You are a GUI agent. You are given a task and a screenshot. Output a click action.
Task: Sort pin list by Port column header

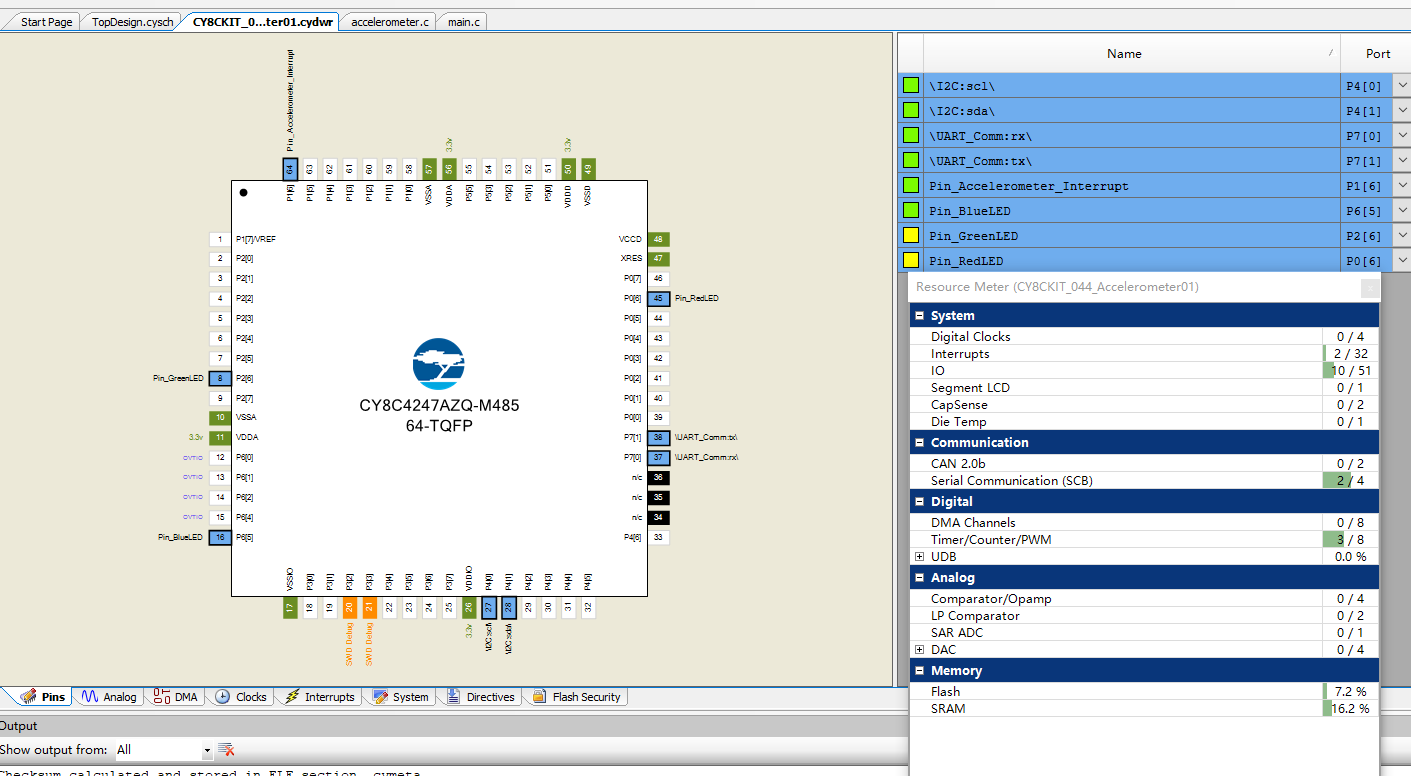pyautogui.click(x=1378, y=54)
